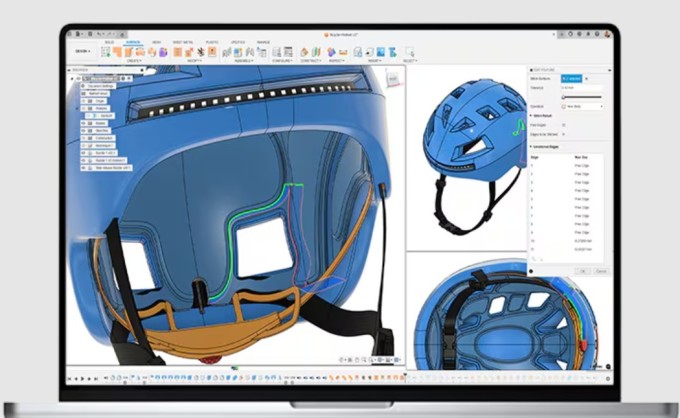Click the last icon in Insert group

click(x=392, y=52)
